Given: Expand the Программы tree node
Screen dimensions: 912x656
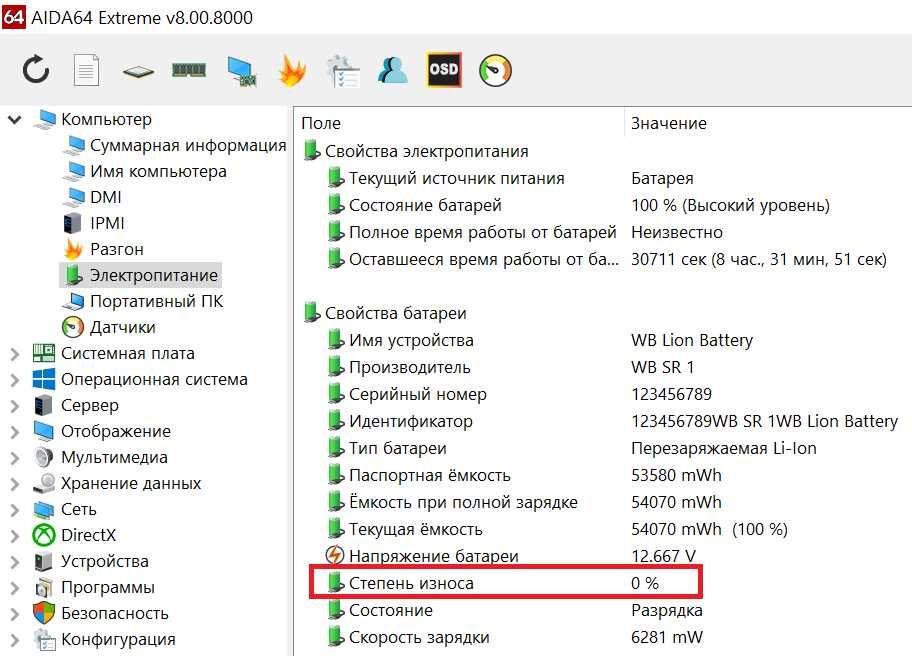Looking at the screenshot, I should (15, 587).
